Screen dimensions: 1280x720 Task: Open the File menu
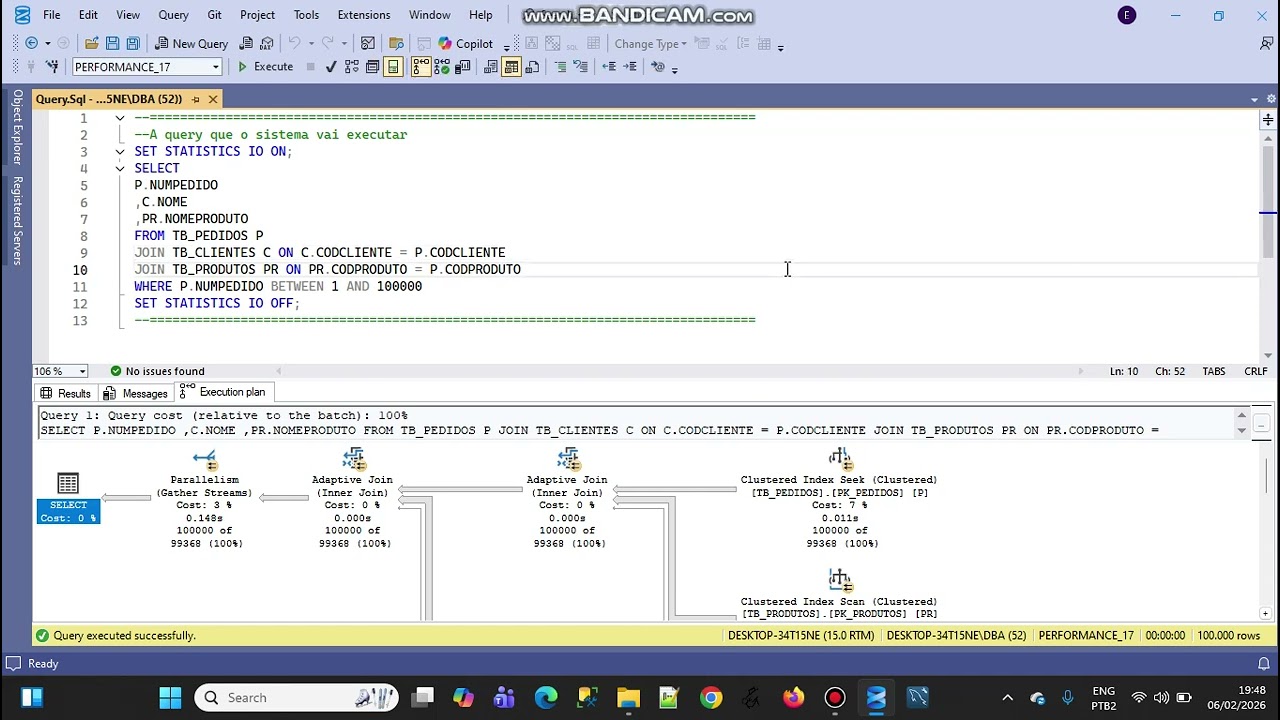[51, 15]
